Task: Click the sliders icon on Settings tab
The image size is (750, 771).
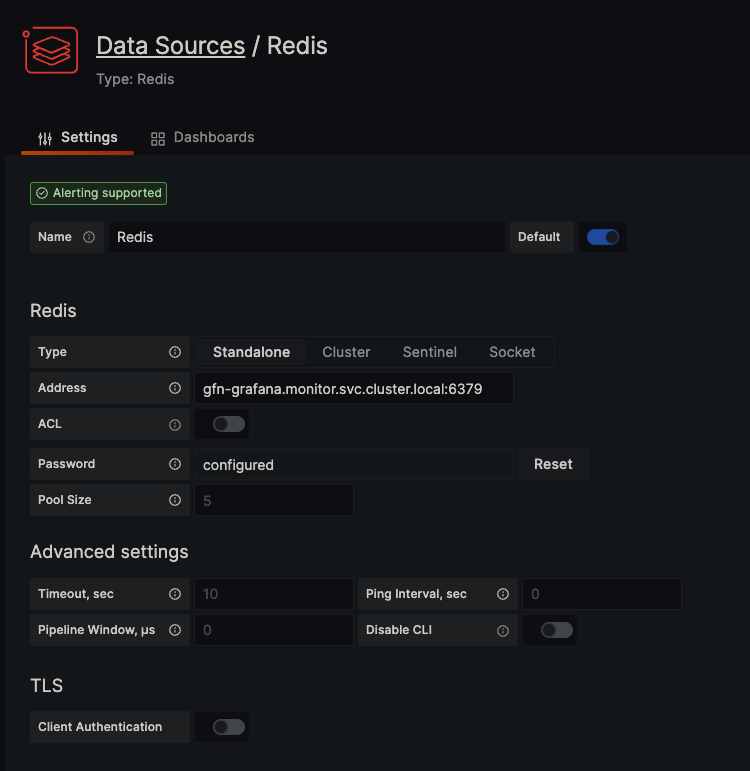Action: click(45, 139)
